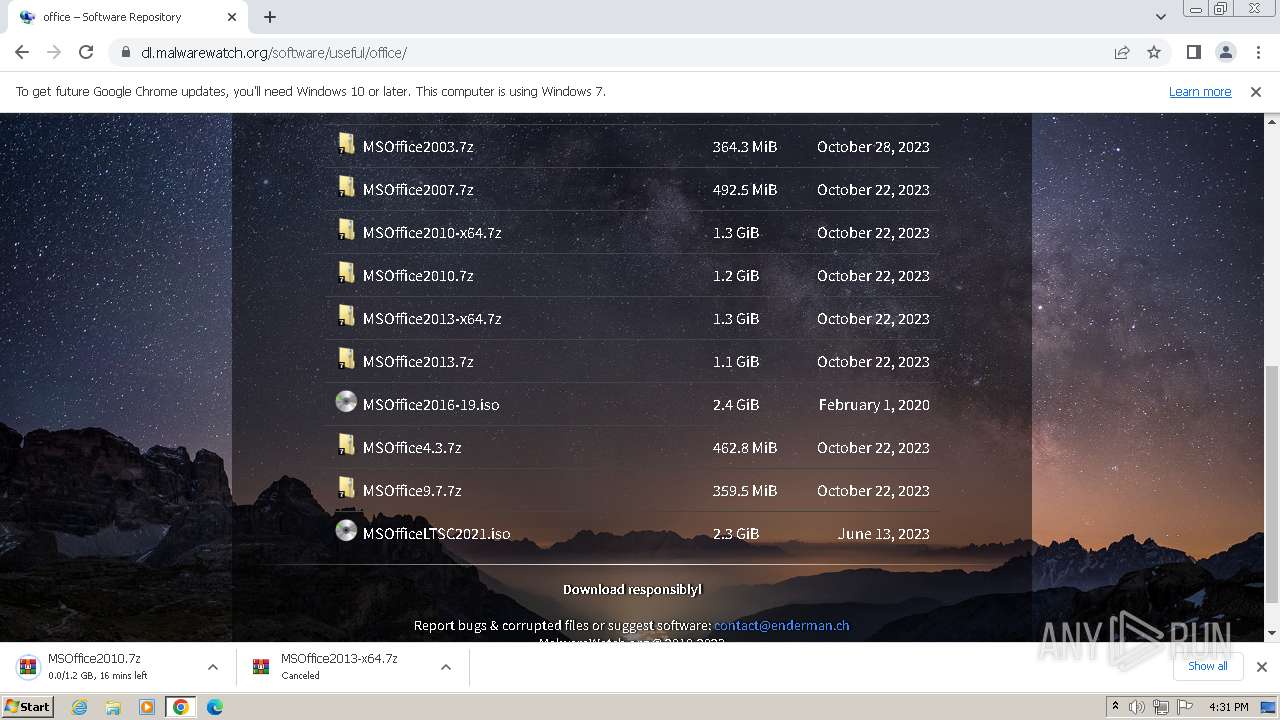Bookmark this page with star icon
Viewport: 1280px width, 720px height.
click(1154, 52)
